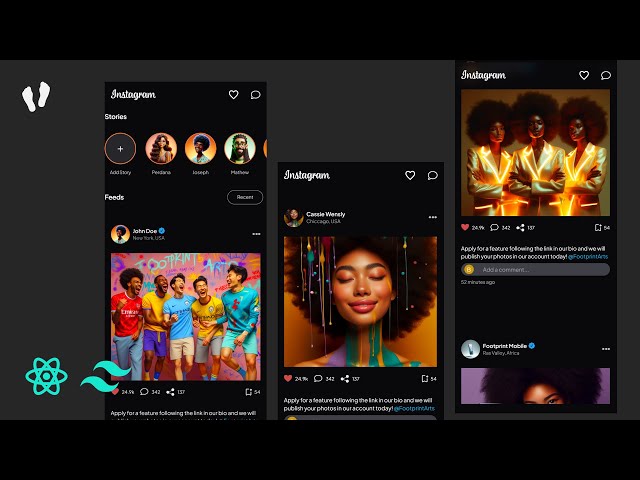Tap the Add Story plus circle
The image size is (640, 480).
pos(120,149)
